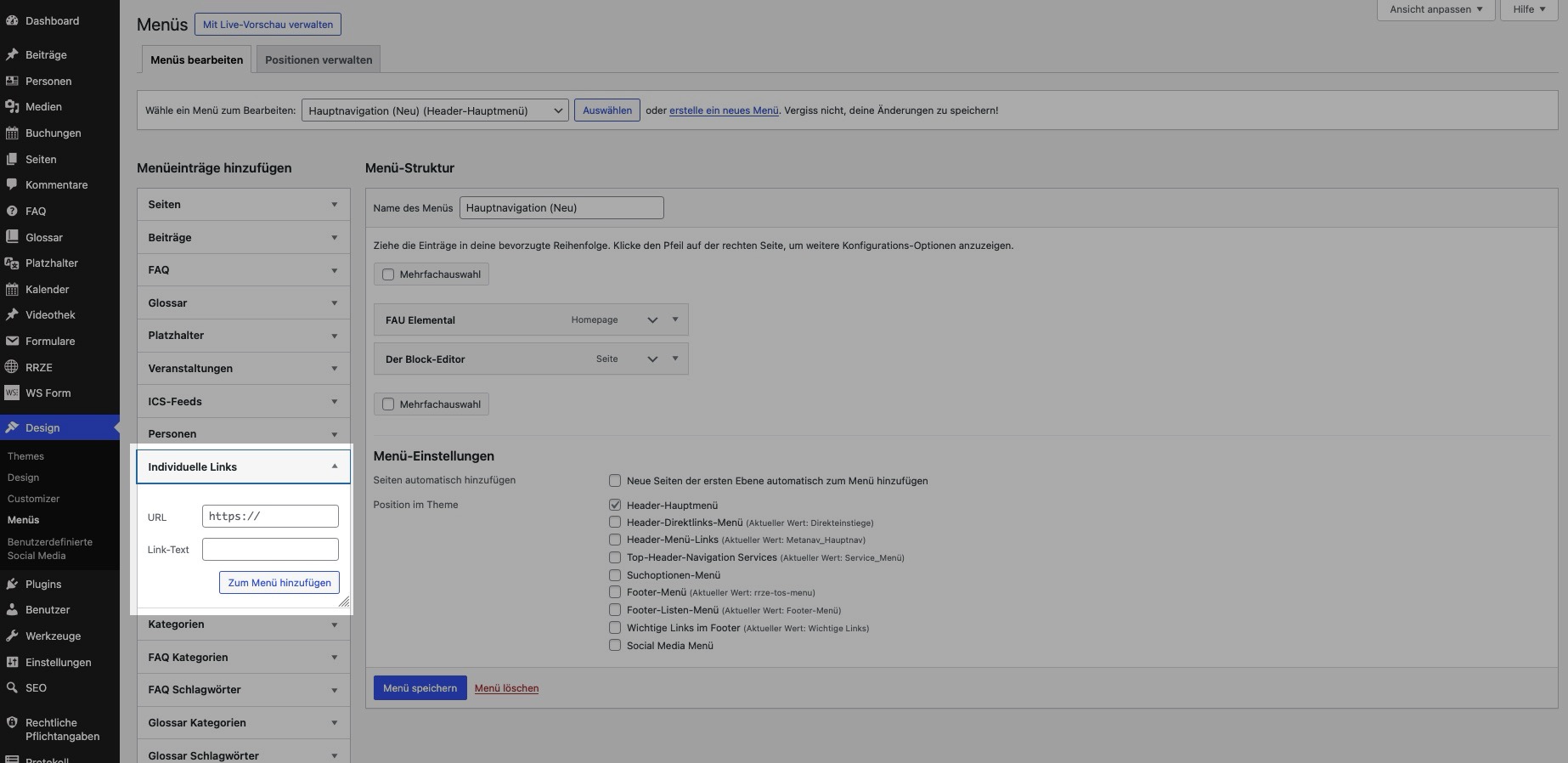Click the RRZE globe icon
The width and height of the screenshot is (1568, 763).
tap(12, 367)
